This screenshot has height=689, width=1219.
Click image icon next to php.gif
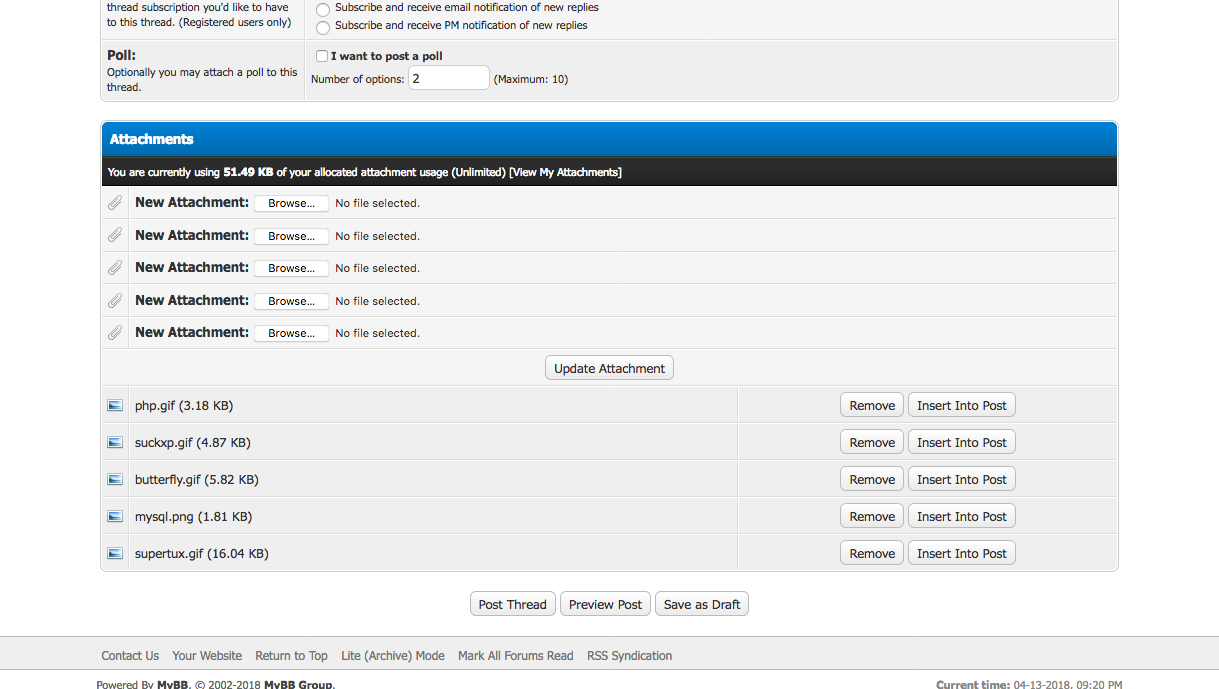click(x=115, y=406)
